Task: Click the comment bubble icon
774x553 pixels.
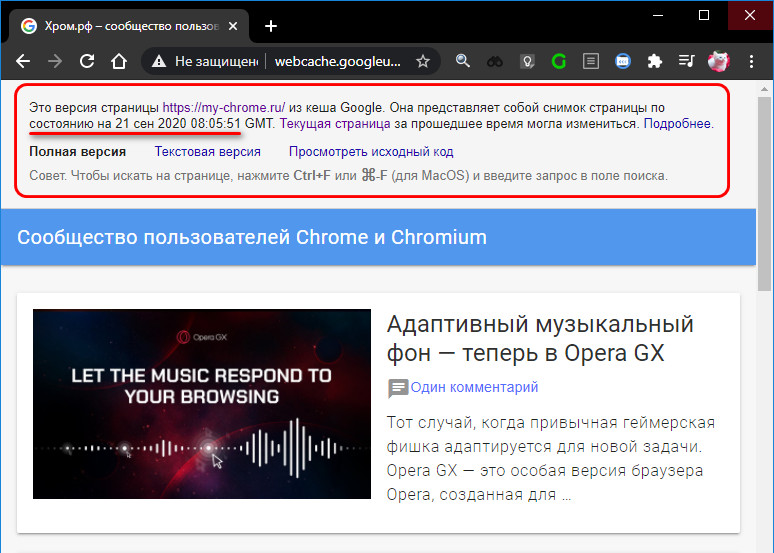Action: point(398,388)
